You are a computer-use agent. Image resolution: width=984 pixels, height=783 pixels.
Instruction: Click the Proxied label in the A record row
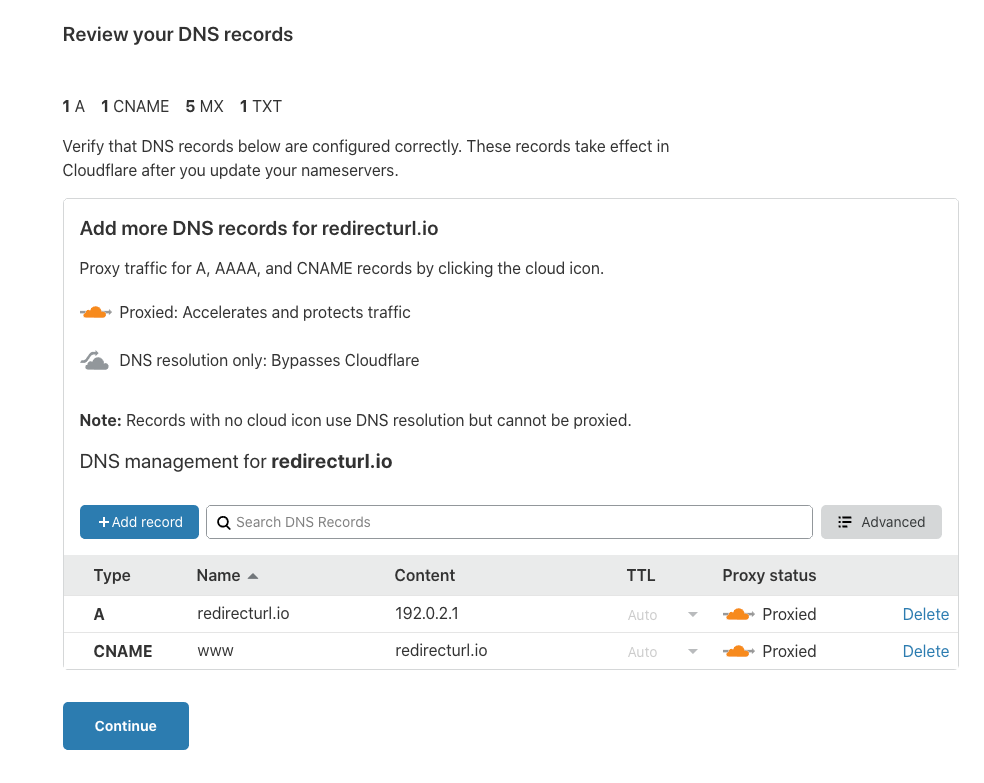click(789, 614)
